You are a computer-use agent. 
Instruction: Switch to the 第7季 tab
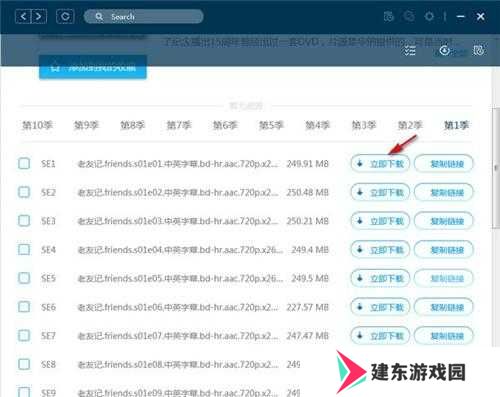click(179, 125)
